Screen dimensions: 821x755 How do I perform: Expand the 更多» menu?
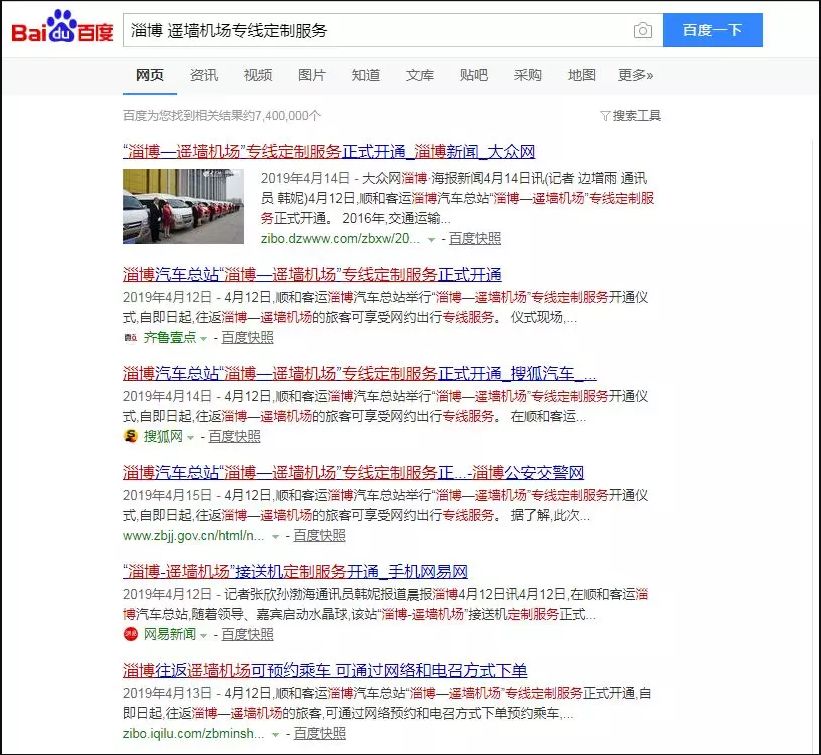pyautogui.click(x=636, y=75)
